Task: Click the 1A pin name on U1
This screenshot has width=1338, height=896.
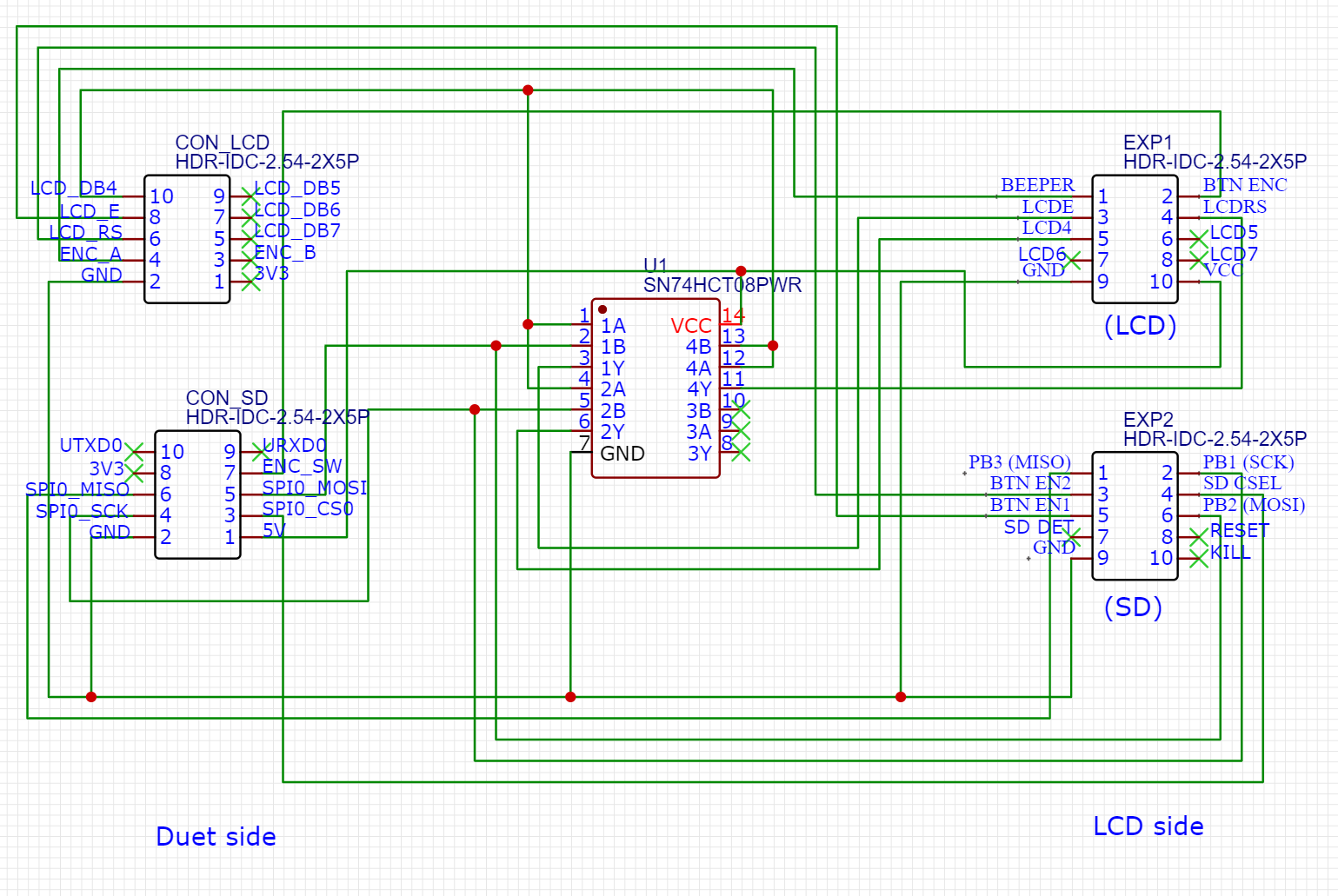Action: click(613, 327)
